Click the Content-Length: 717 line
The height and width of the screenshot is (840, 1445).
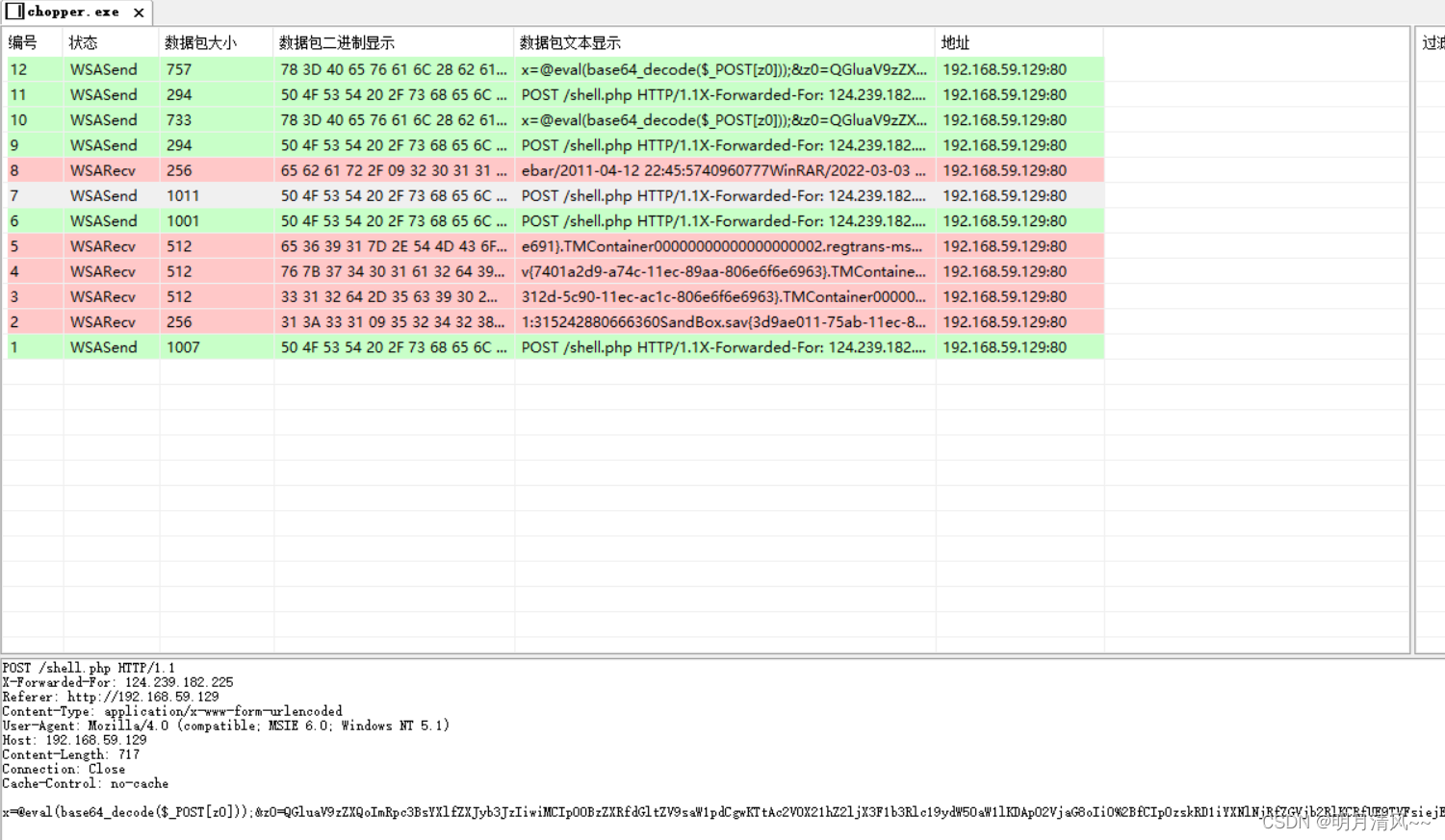(x=71, y=754)
